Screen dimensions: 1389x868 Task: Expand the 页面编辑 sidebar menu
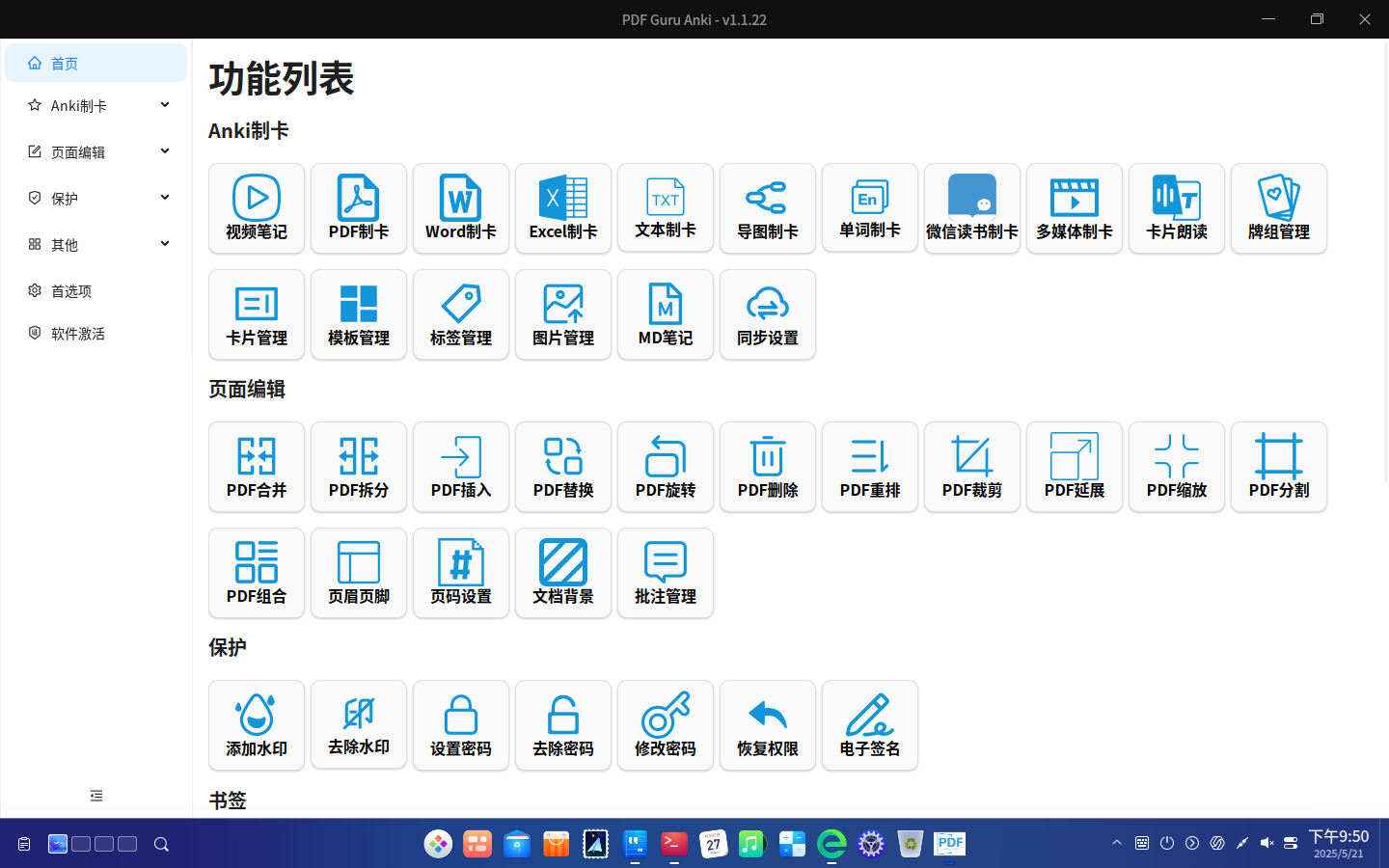96,151
